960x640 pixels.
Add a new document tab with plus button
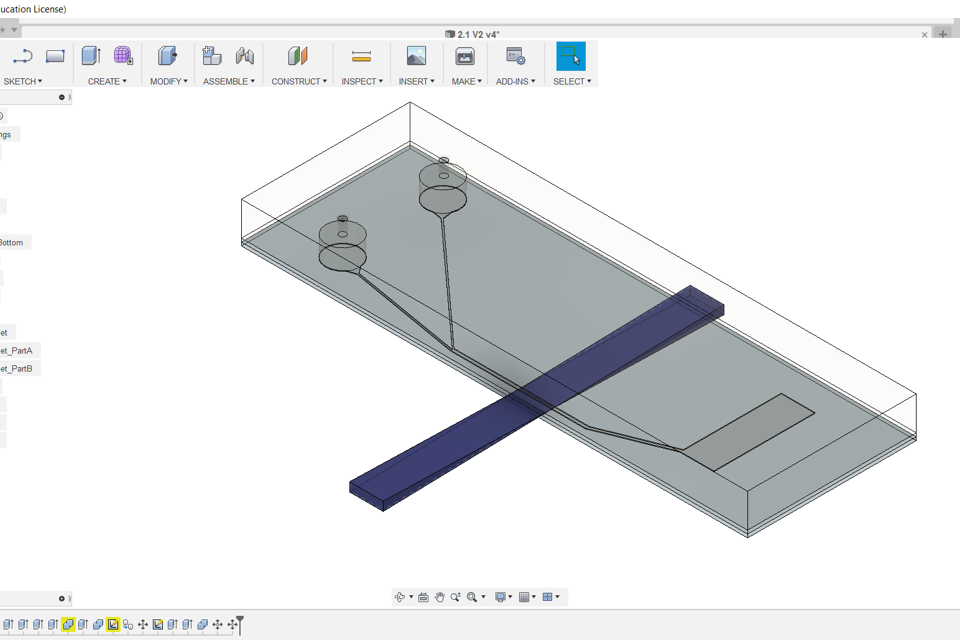pos(942,34)
